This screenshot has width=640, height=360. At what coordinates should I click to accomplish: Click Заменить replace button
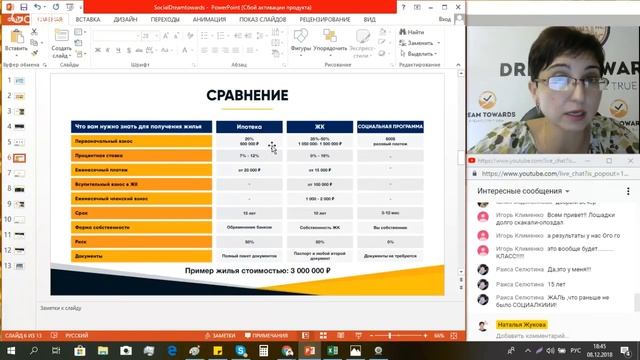click(420, 43)
